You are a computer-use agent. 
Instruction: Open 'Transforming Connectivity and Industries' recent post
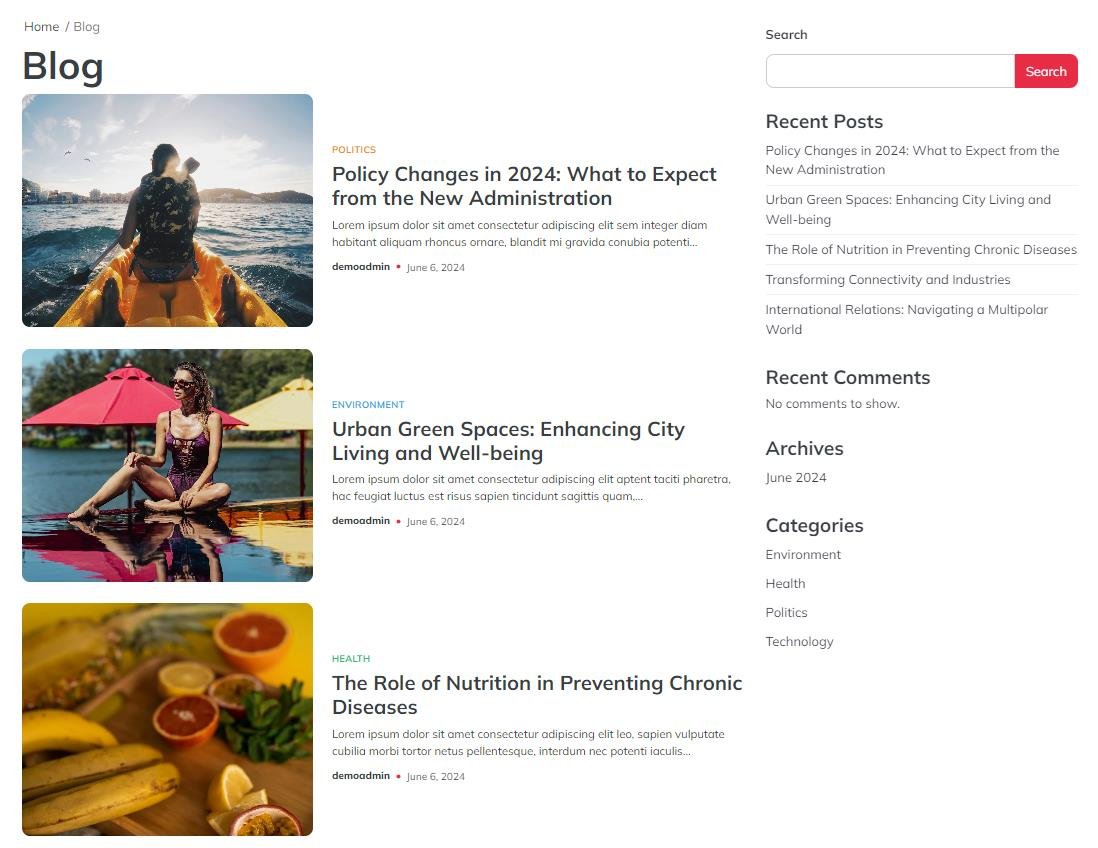tap(887, 280)
